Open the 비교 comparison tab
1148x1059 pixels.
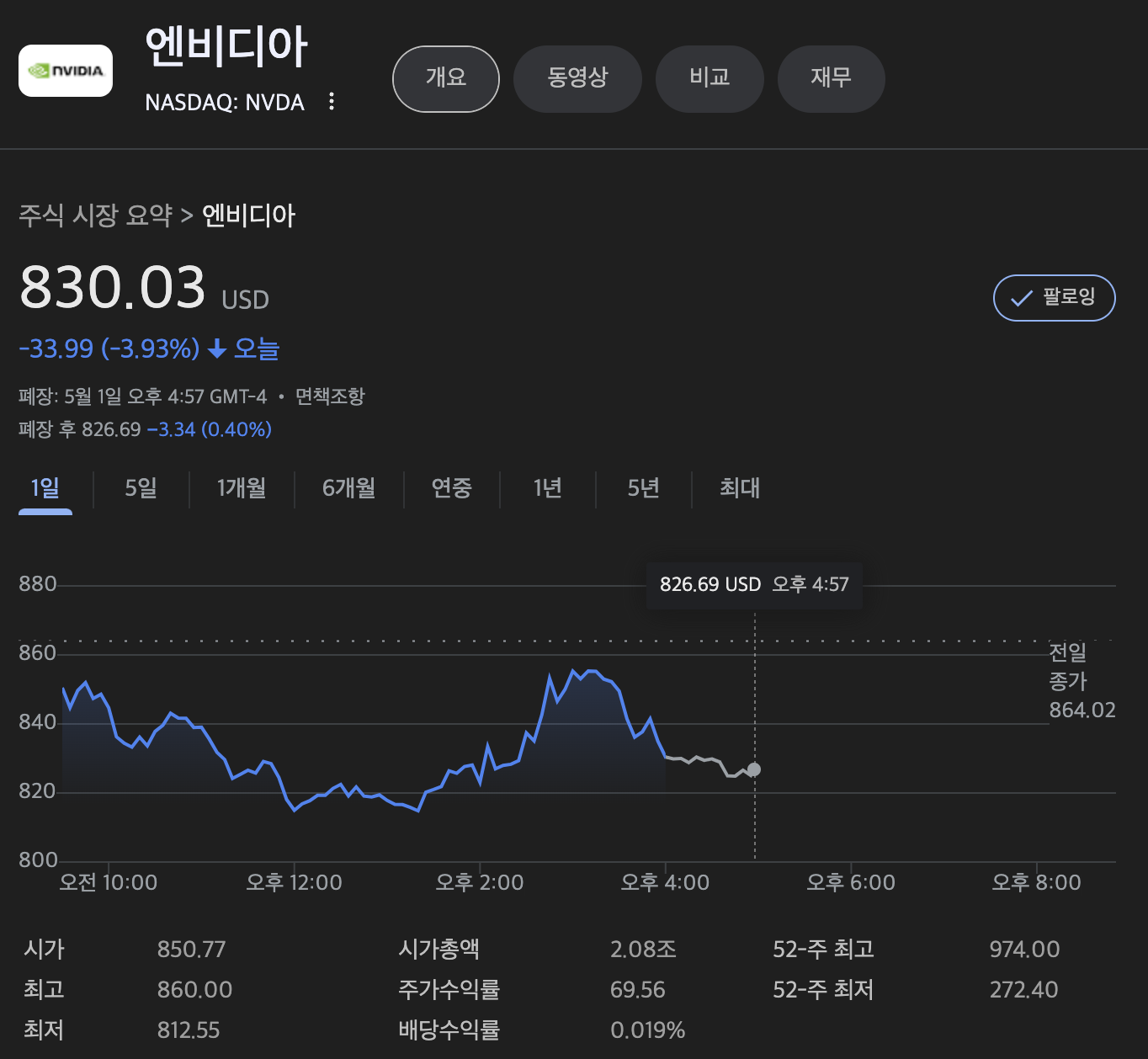pos(710,78)
